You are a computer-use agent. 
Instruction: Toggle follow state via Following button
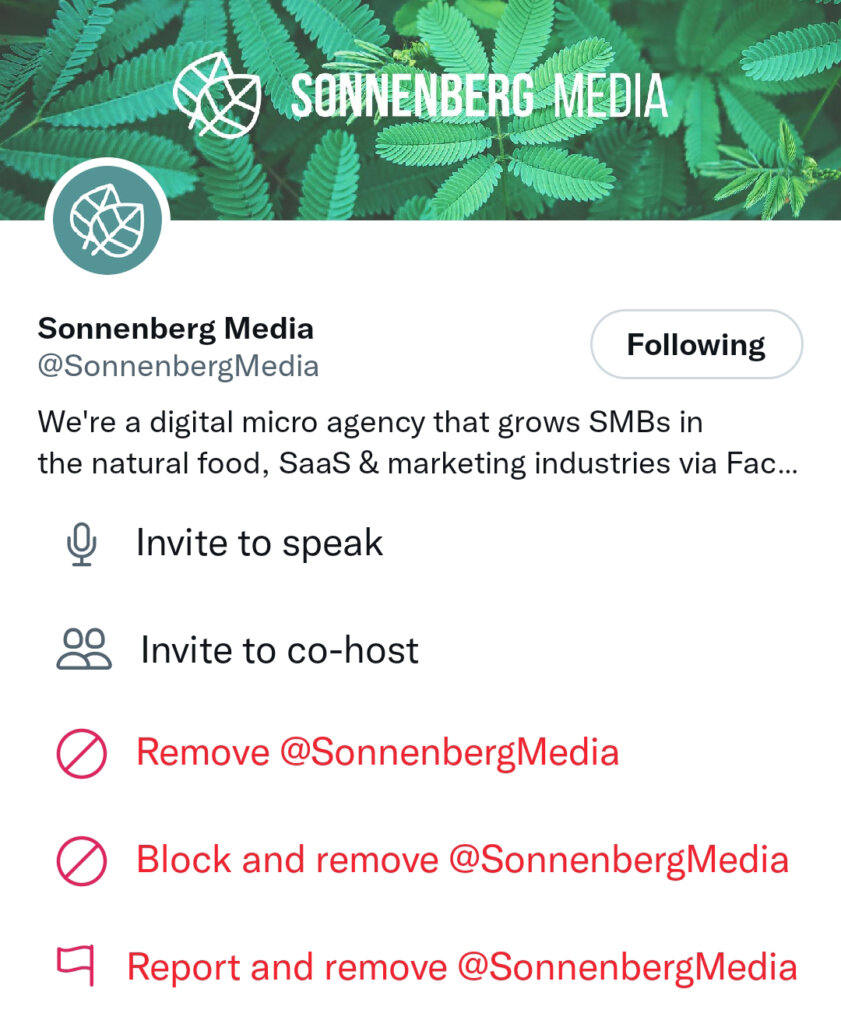697,344
